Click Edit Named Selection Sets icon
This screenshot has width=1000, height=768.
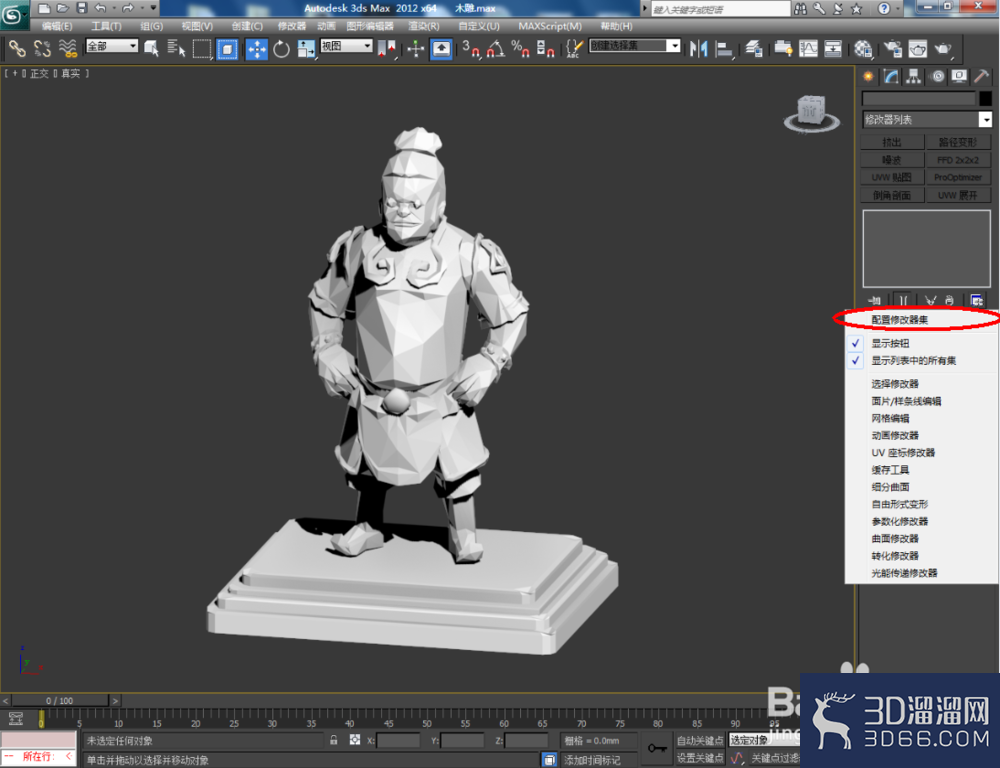574,48
